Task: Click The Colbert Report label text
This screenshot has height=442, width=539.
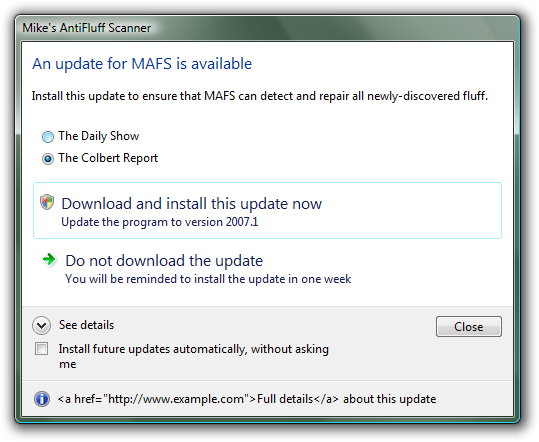Action: pyautogui.click(x=108, y=158)
